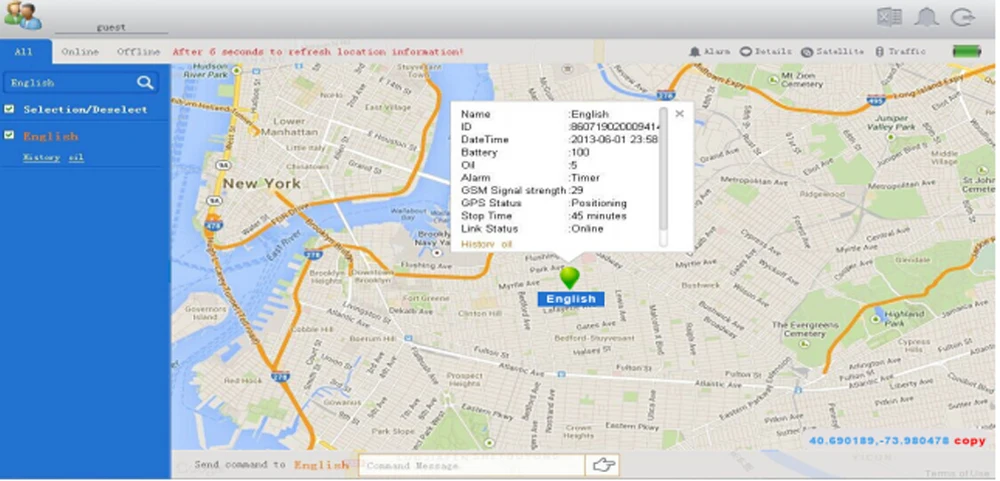This screenshot has width=1000, height=481.
Task: Click the Link Status Online value
Action: point(585,228)
